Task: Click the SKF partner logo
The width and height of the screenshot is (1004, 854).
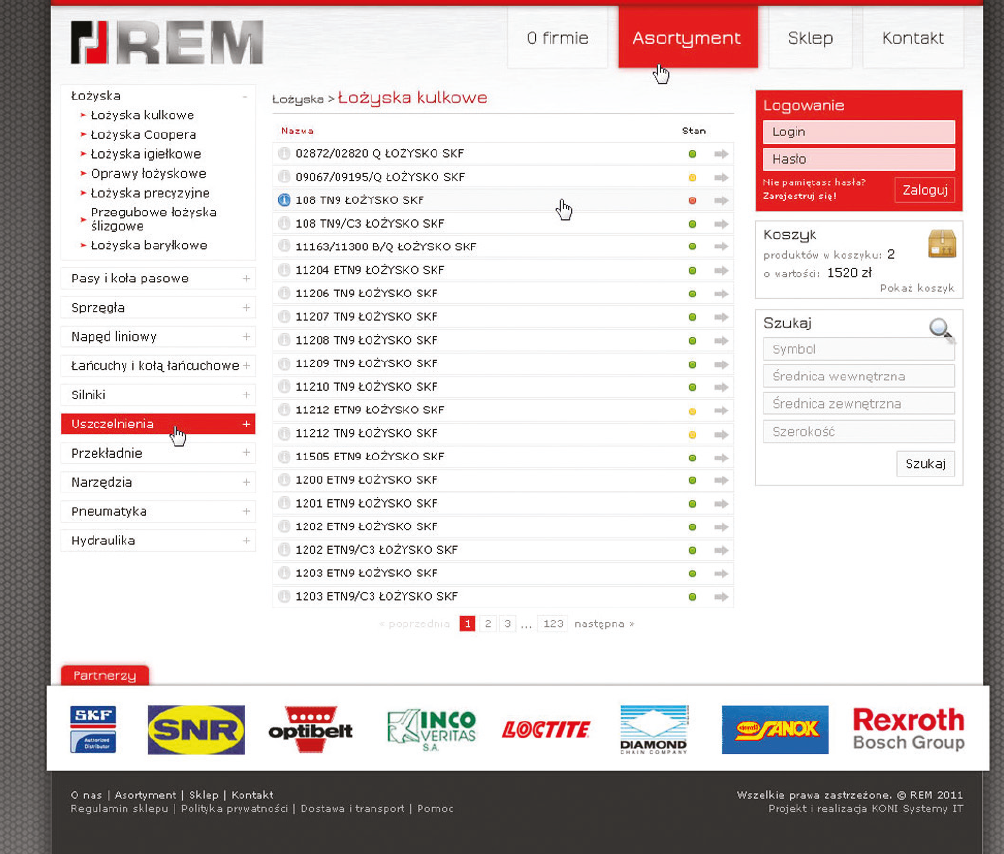Action: pyautogui.click(x=93, y=729)
